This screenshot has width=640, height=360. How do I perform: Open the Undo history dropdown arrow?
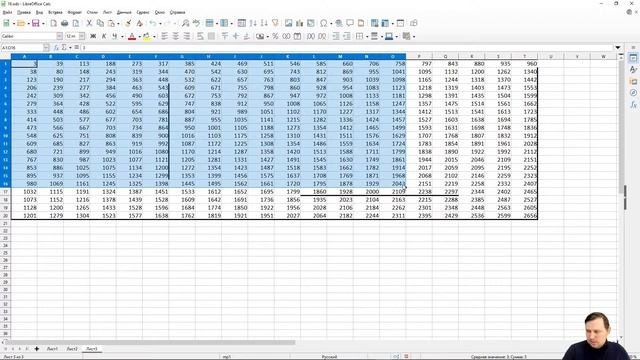(160, 24)
